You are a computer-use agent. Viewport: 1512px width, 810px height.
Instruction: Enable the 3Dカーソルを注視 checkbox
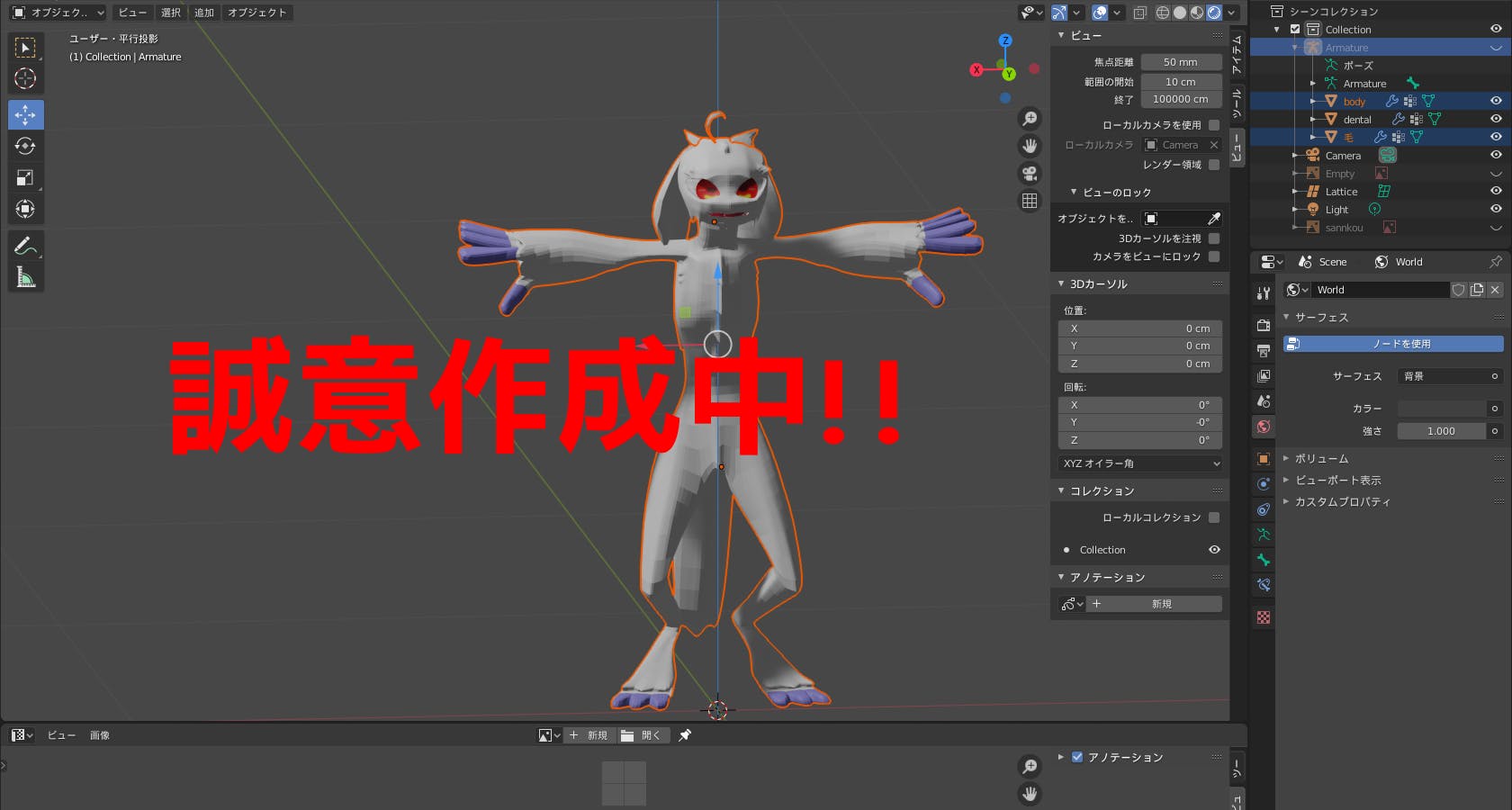1214,238
